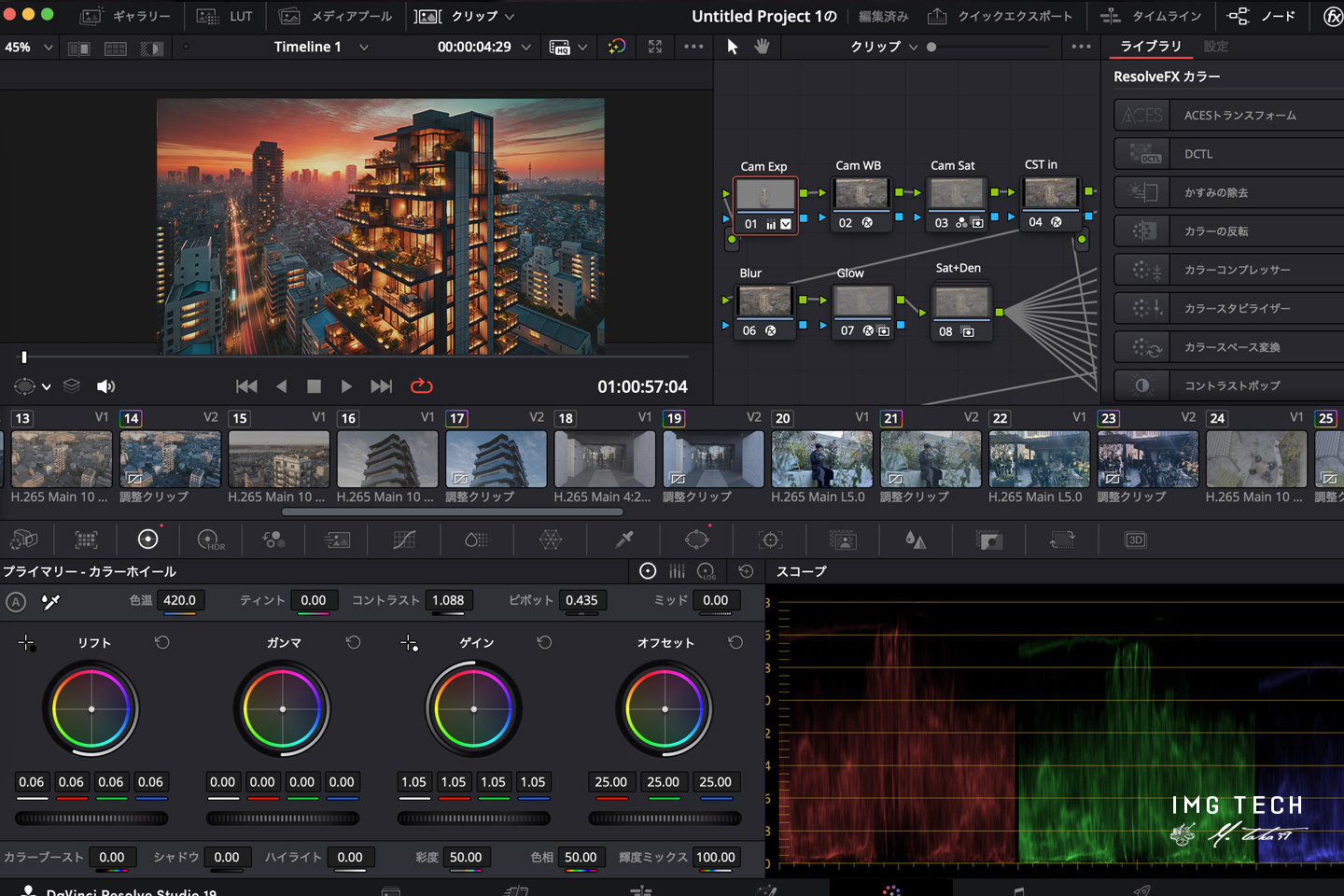The width and height of the screenshot is (1344, 896).
Task: Switch to the Library tab
Action: (1150, 47)
